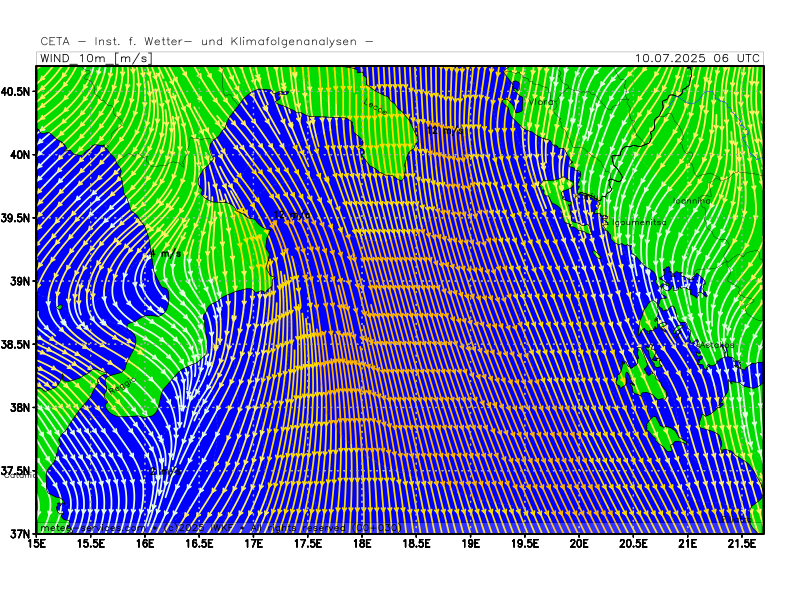Image resolution: width=800 pixels, height=600 pixels.
Task: Click the 38.5N latitude label
Action: pos(15,344)
